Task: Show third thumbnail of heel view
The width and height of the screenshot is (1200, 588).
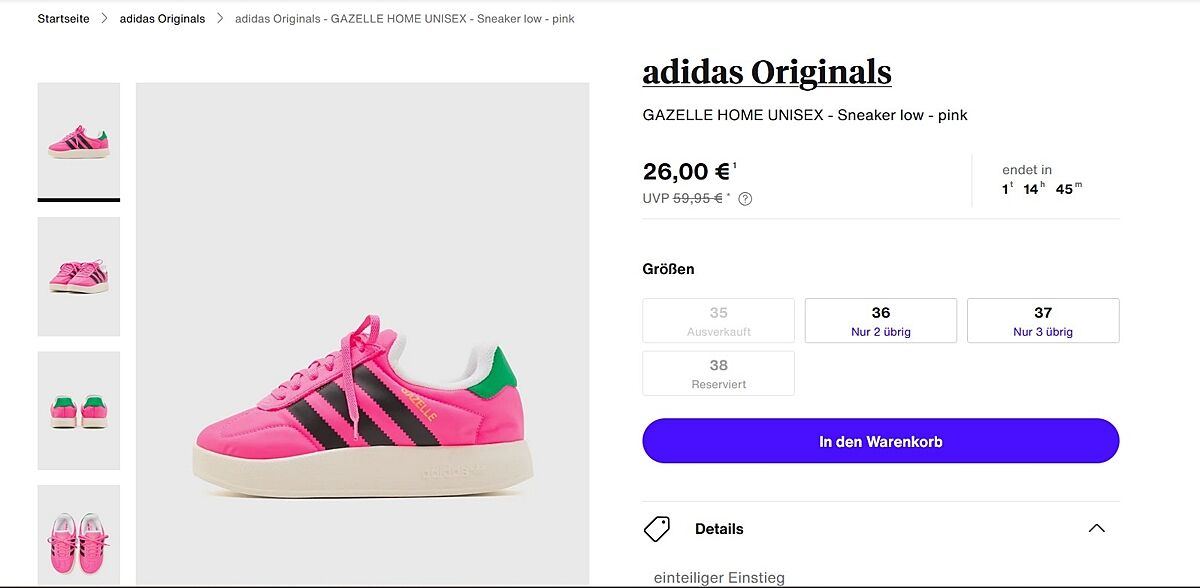Action: pyautogui.click(x=79, y=410)
